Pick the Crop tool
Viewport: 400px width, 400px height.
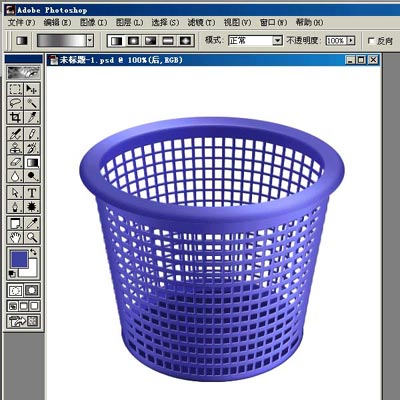[15, 117]
